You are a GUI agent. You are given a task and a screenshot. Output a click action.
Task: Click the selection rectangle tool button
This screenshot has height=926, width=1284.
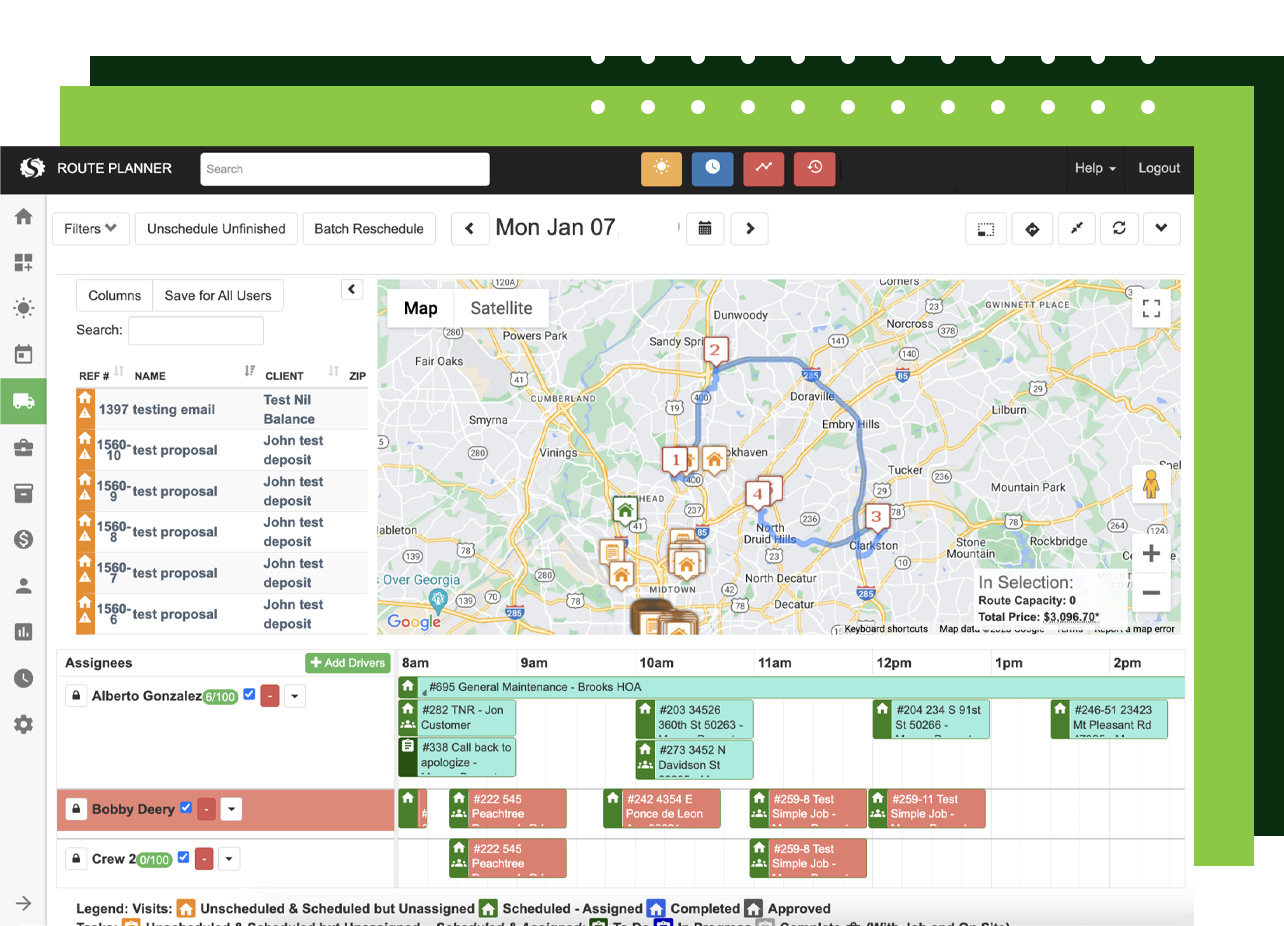click(986, 228)
